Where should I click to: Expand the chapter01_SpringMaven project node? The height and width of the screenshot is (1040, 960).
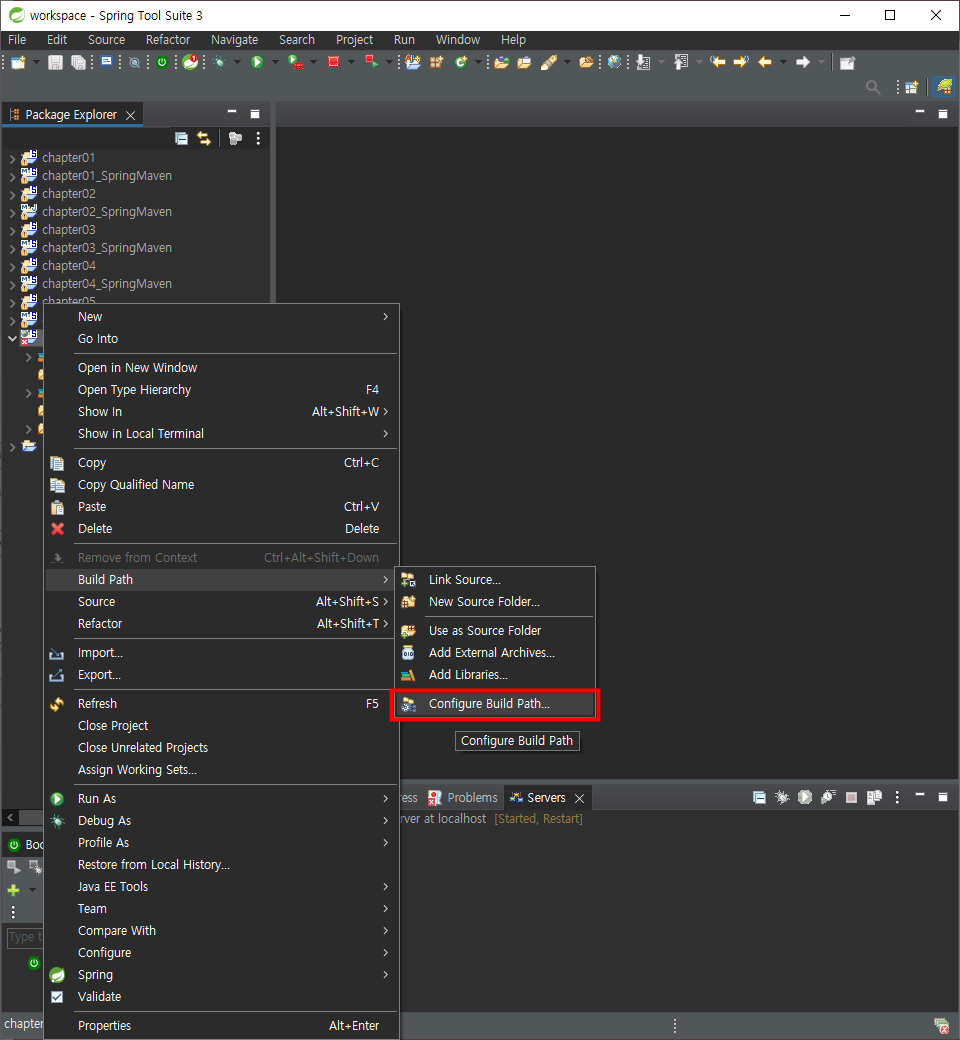point(12,176)
